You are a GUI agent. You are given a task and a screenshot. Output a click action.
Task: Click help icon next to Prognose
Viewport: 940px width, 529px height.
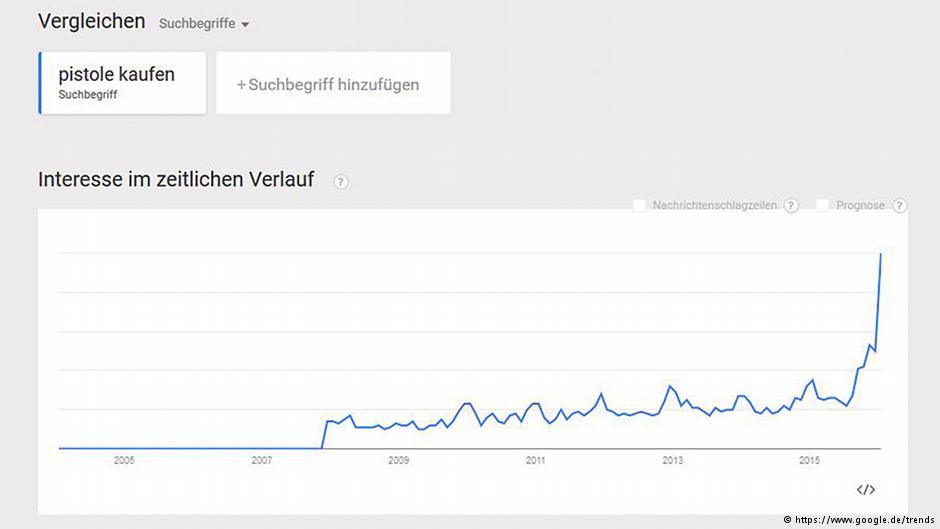[x=900, y=206]
